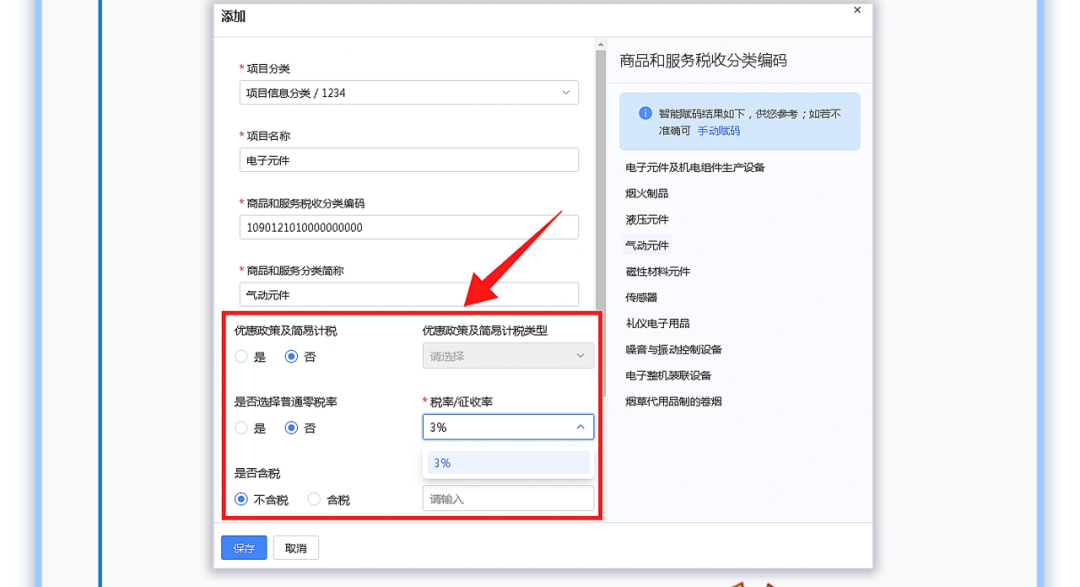Screen dimensions: 1080x587
Task: Open the 项目分类 dropdown
Action: tap(408, 92)
